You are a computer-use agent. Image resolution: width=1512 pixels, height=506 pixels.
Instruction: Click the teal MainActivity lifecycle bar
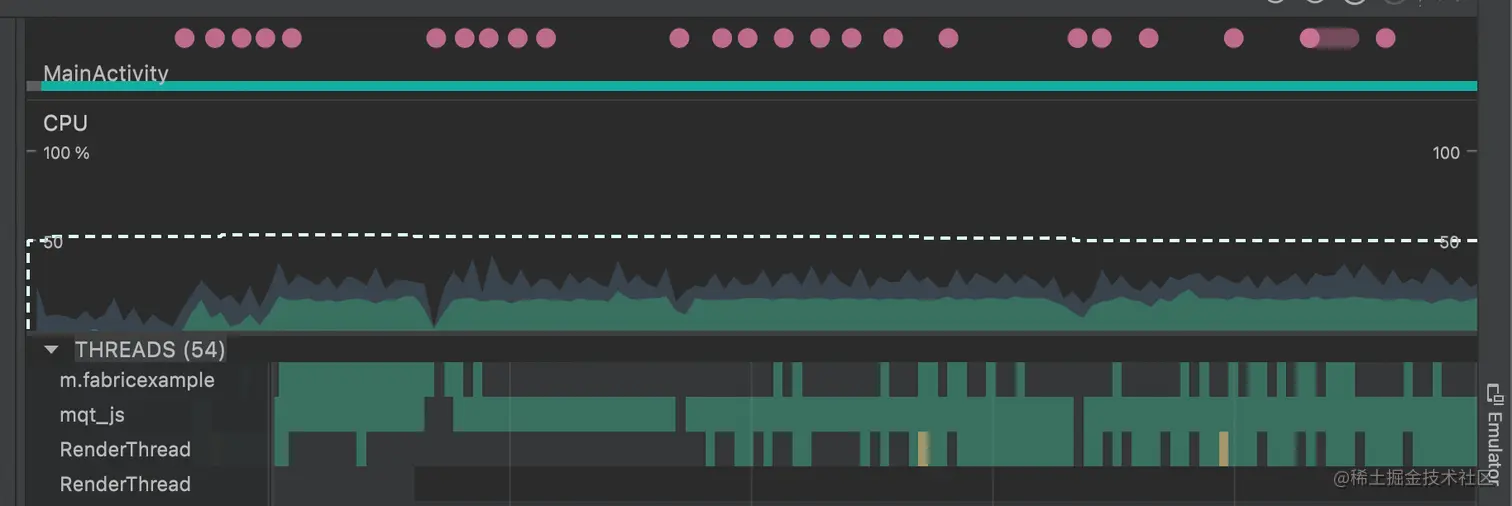click(x=759, y=86)
